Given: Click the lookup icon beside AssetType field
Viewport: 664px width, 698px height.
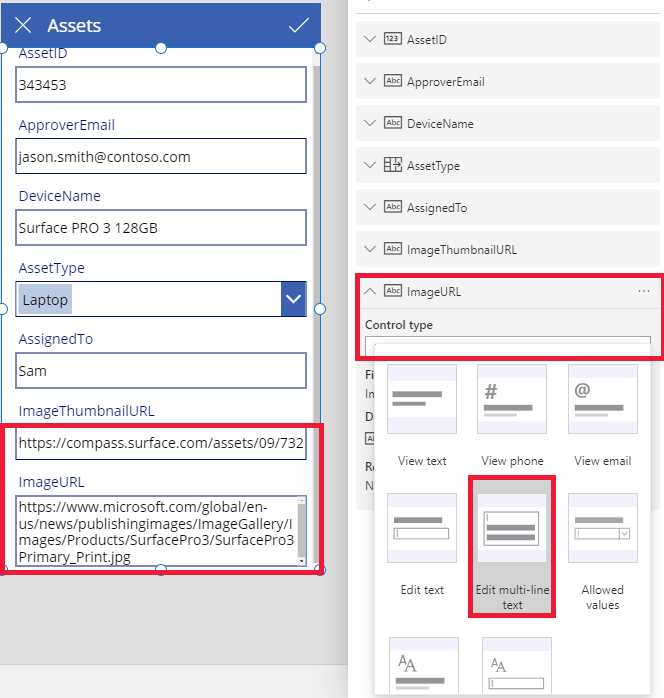Looking at the screenshot, I should point(393,165).
